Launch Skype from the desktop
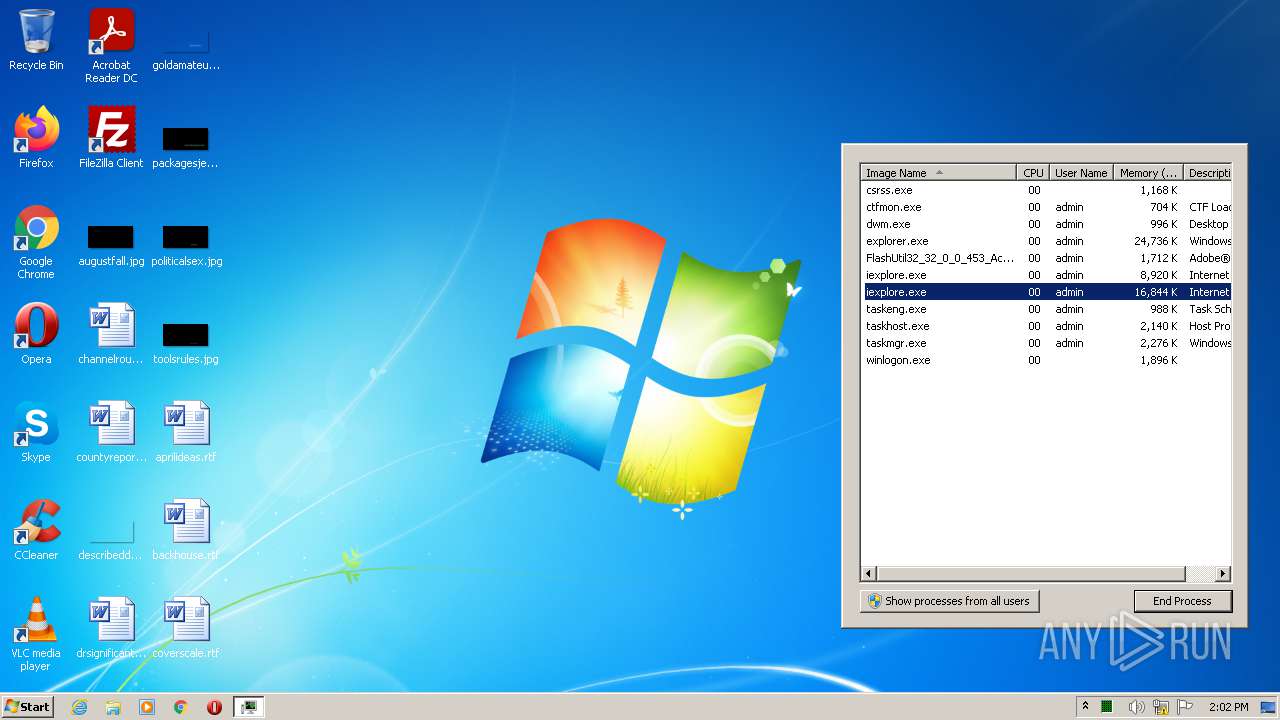Viewport: 1280px width, 720px height. (36, 432)
